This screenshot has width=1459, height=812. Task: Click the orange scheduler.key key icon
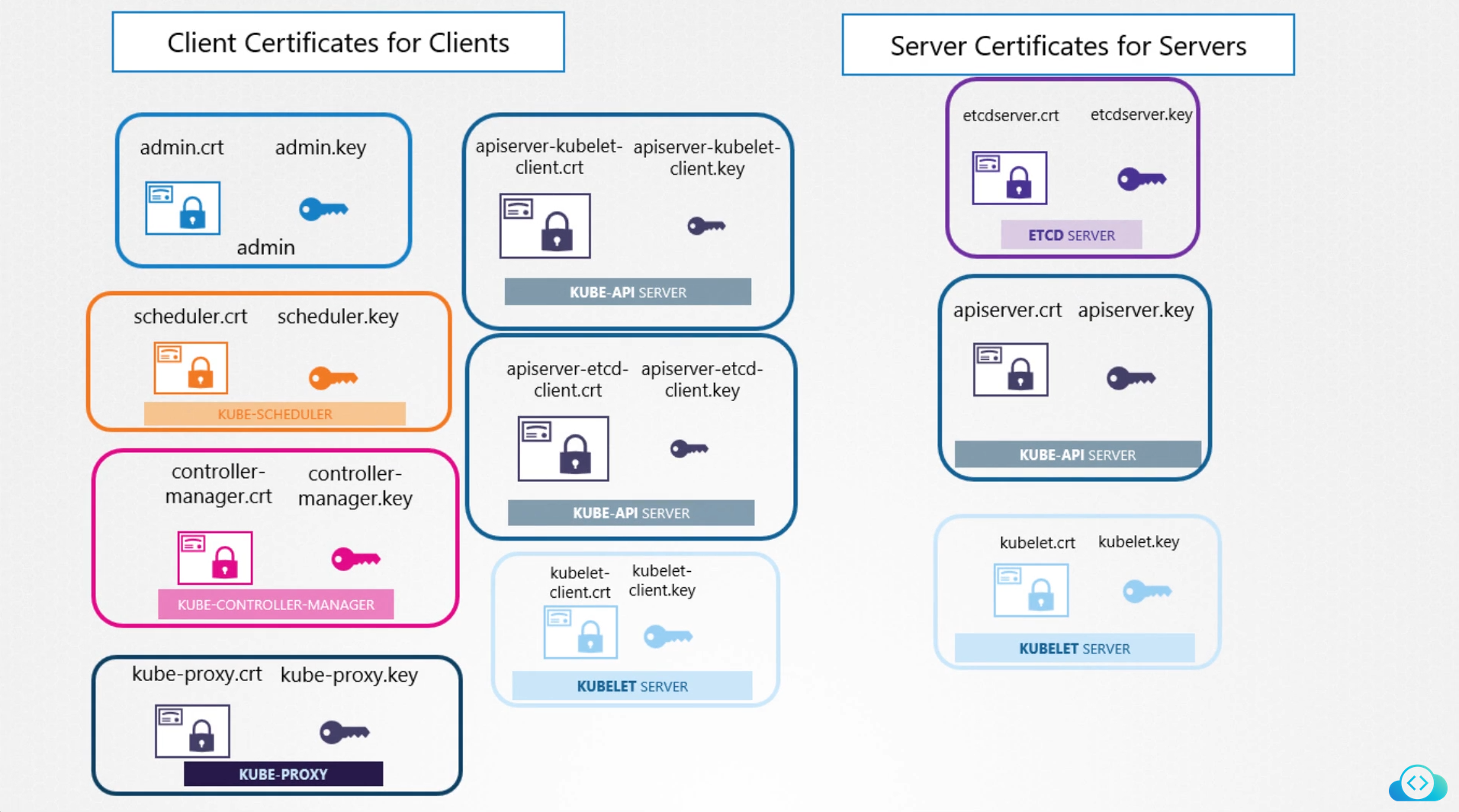[333, 377]
